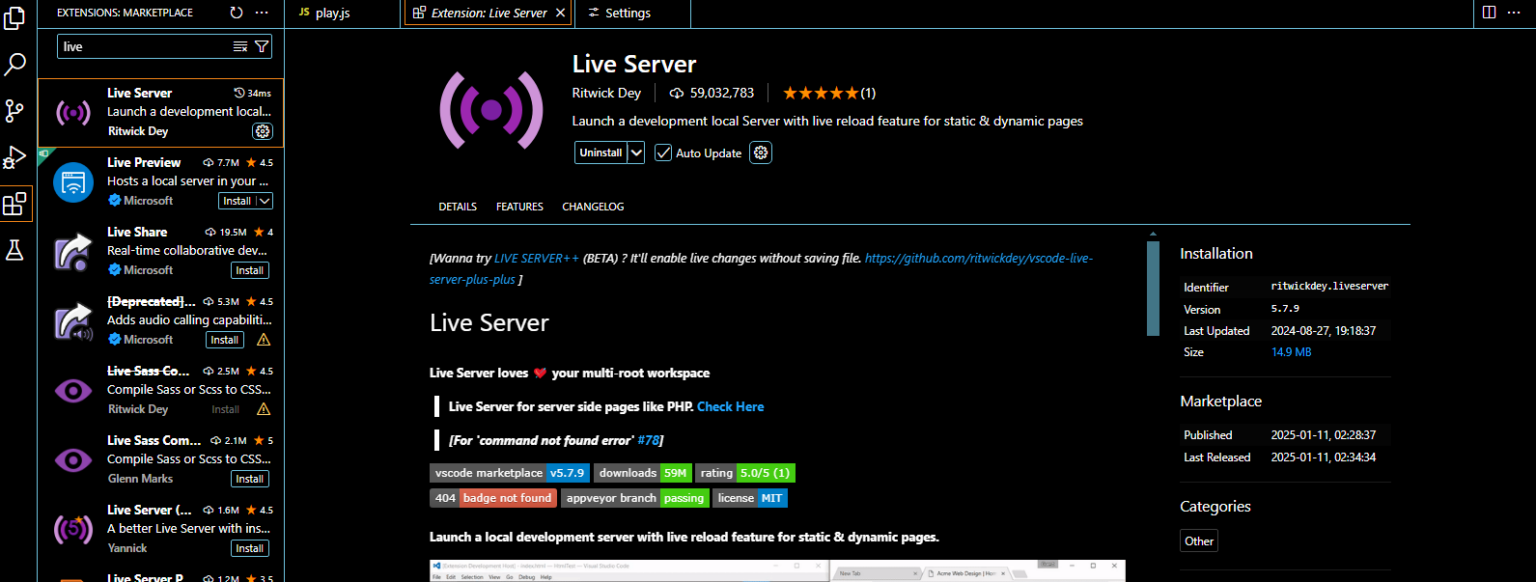Refresh the extensions list
The image size is (1536, 582).
point(236,12)
